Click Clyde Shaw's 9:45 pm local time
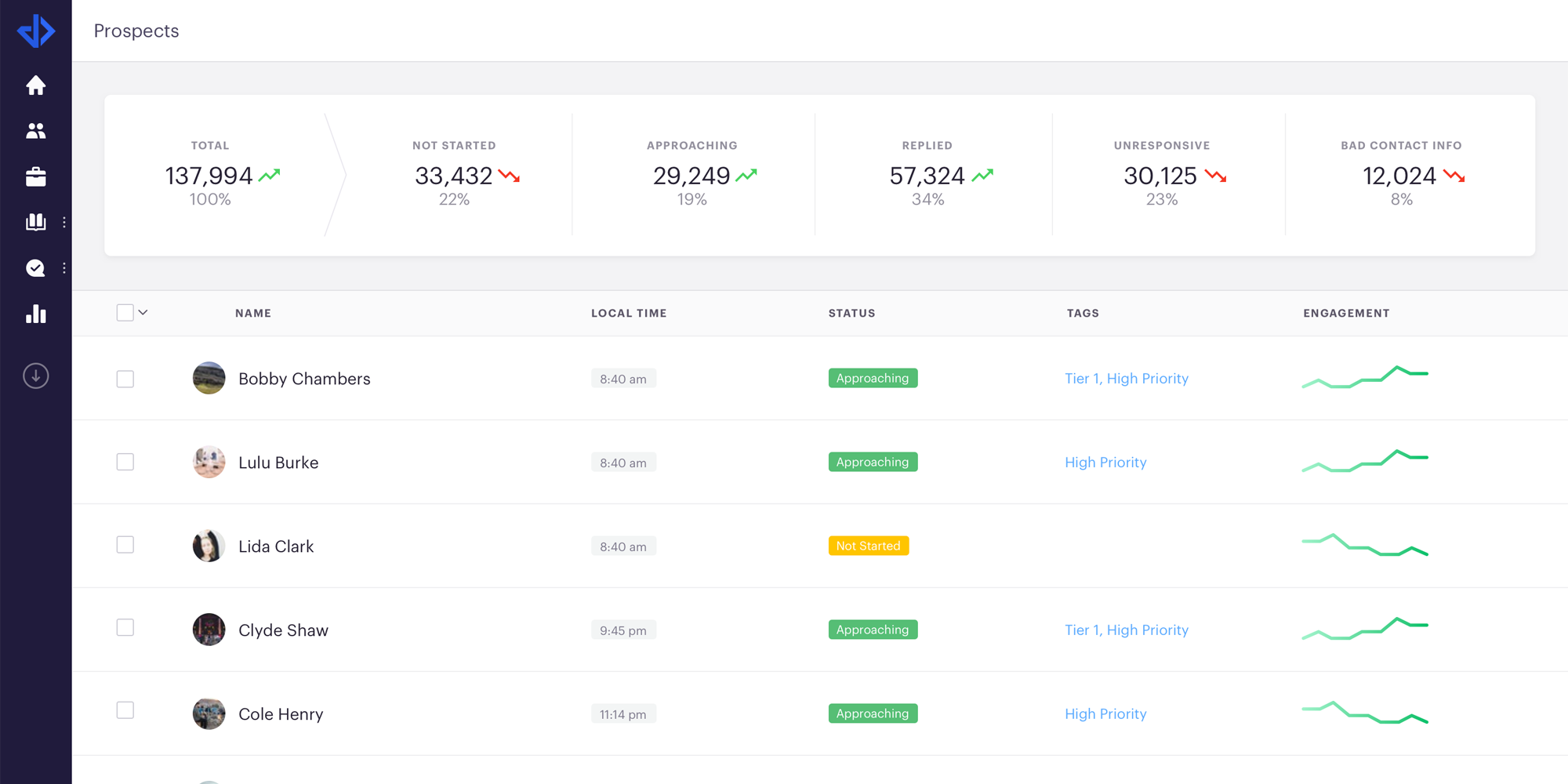 click(x=623, y=630)
